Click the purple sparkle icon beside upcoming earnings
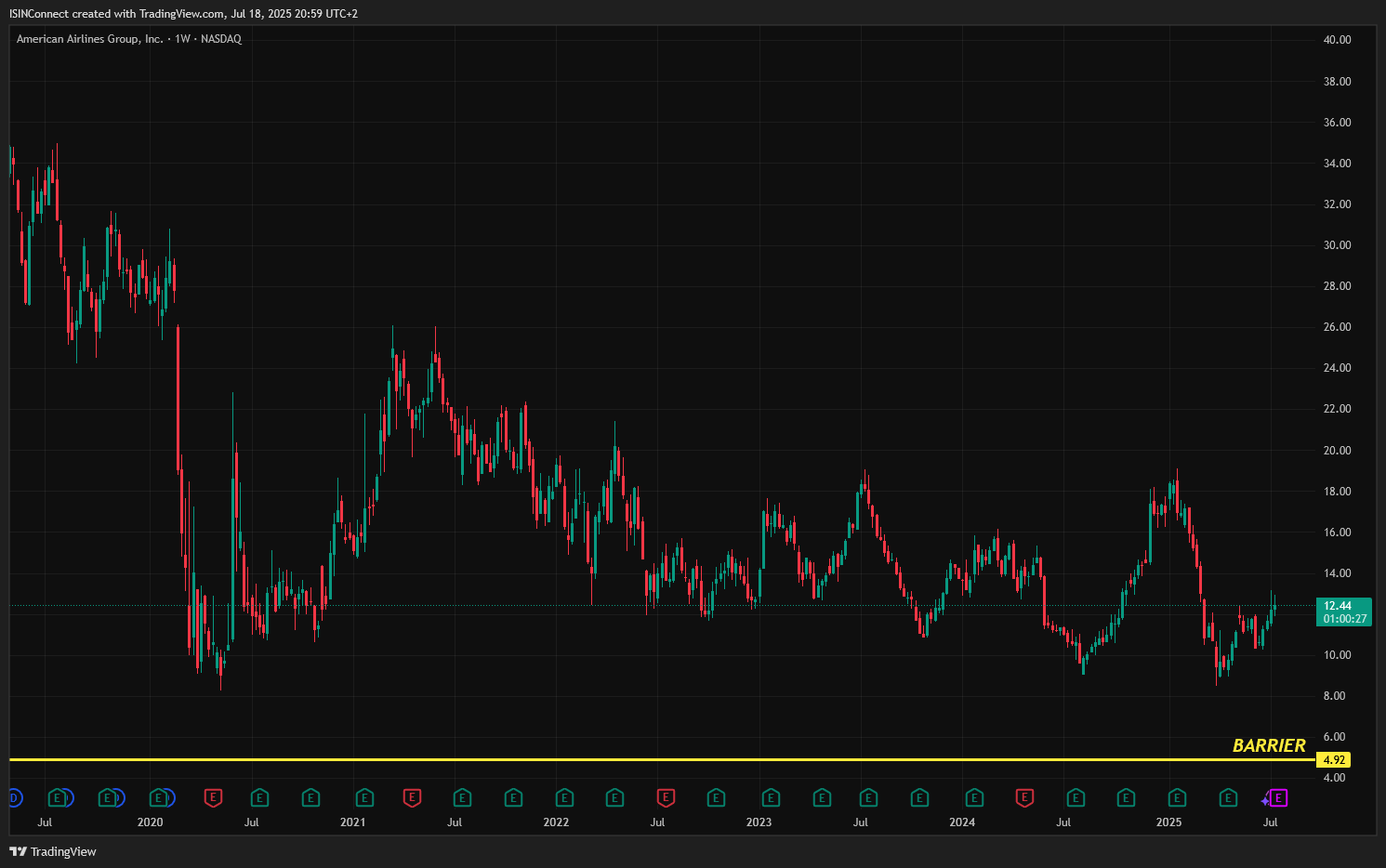Screen dimensions: 1386x868 [1265, 800]
